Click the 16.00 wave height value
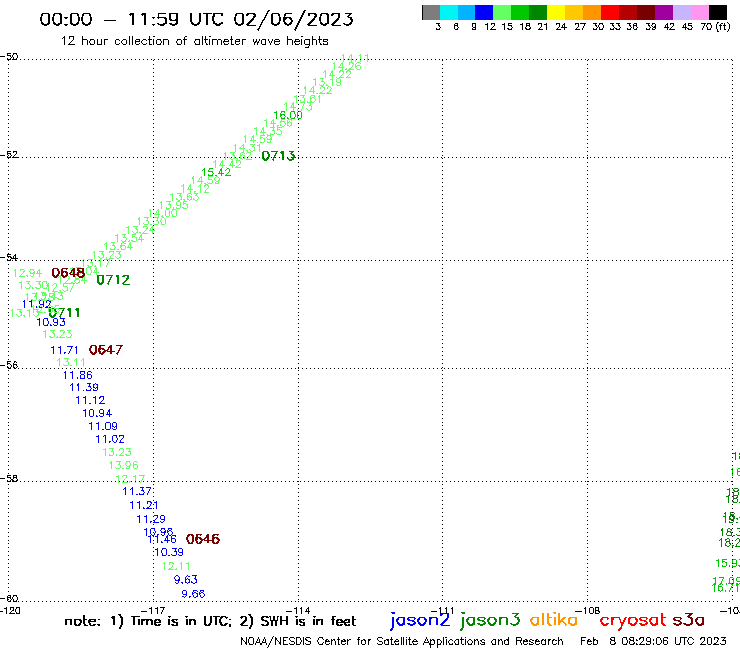The image size is (740, 650). coord(288,115)
